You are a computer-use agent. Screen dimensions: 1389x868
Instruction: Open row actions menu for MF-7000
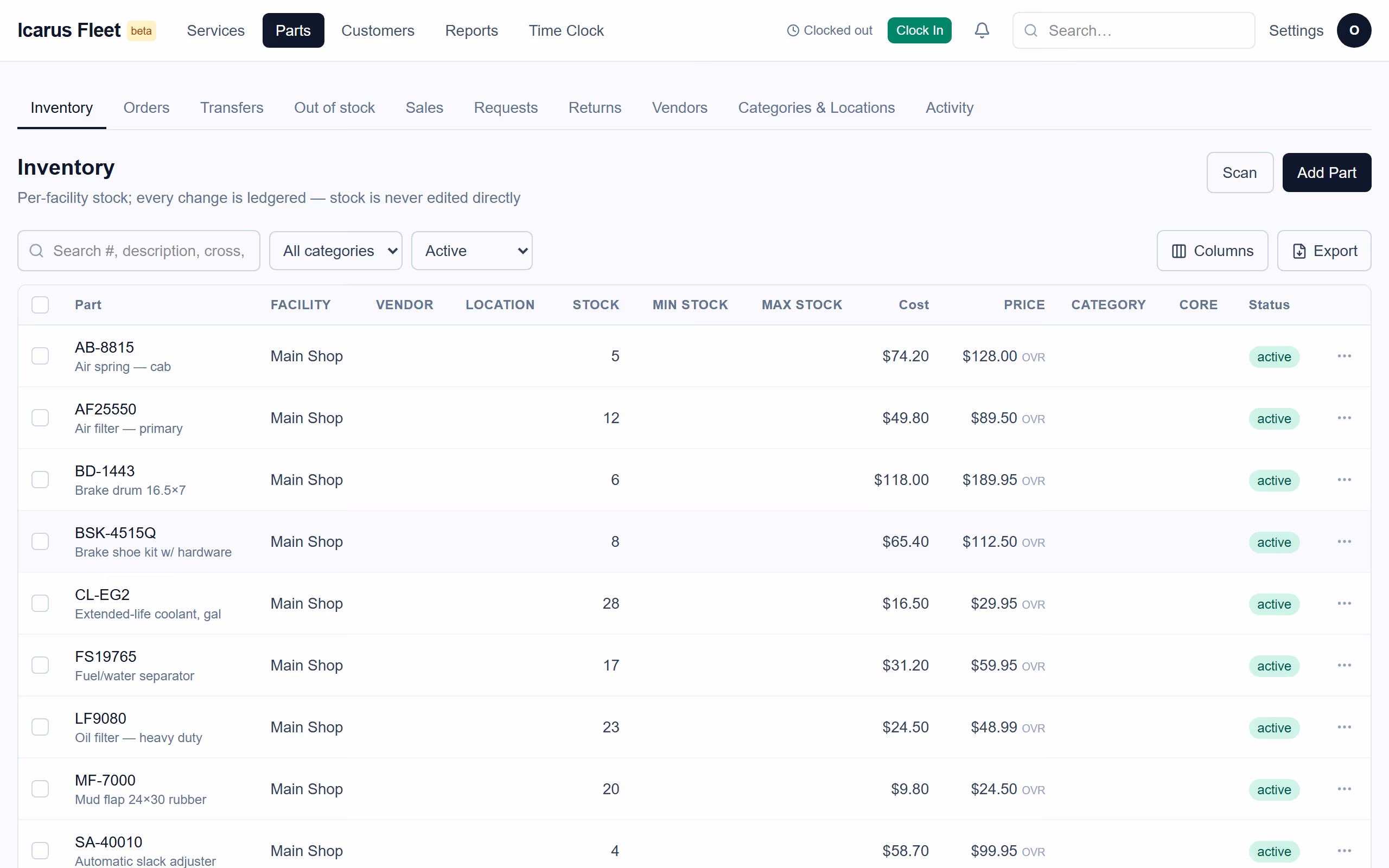pyautogui.click(x=1343, y=789)
